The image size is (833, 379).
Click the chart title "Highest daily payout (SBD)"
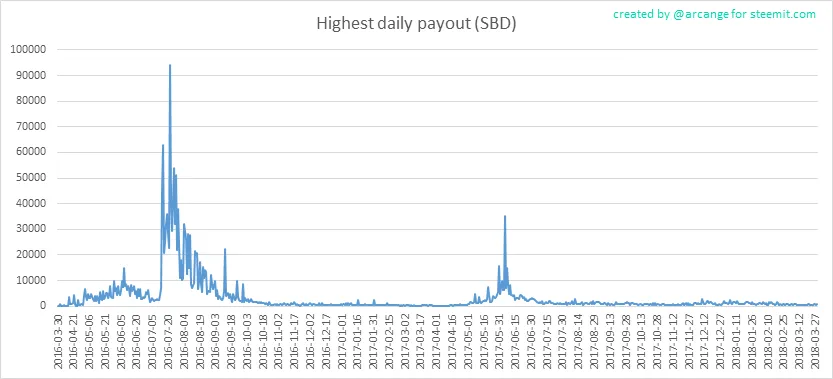click(x=416, y=24)
